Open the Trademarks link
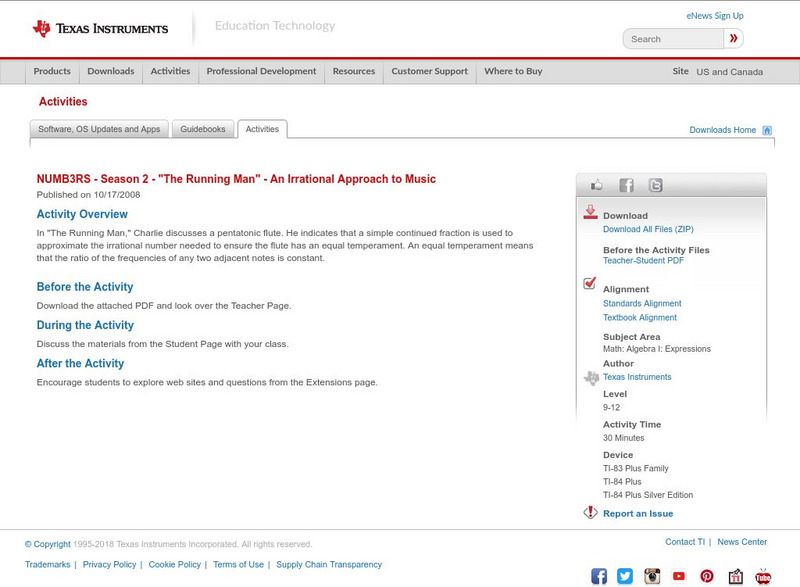800x587 pixels. pyautogui.click(x=47, y=565)
